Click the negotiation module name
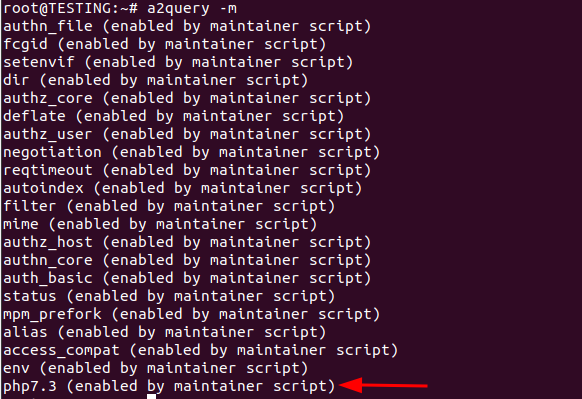This screenshot has height=399, width=582. click(52, 152)
